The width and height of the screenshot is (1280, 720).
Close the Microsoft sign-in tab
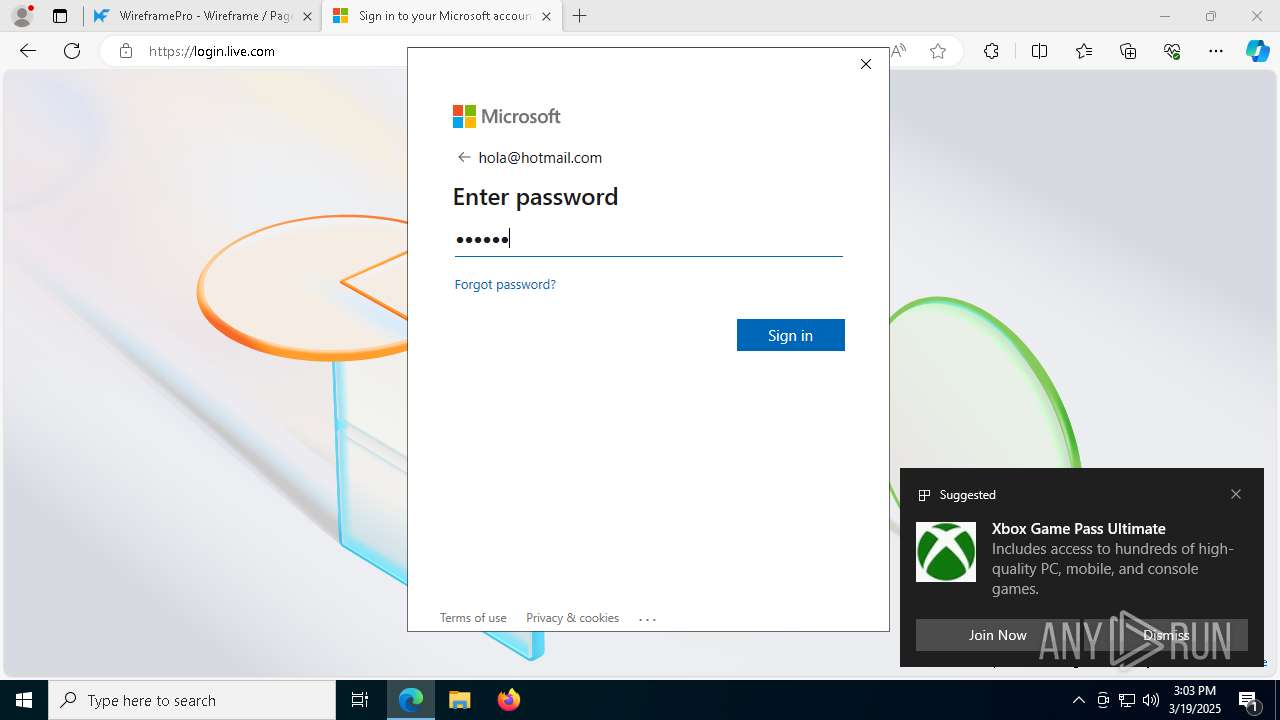pyautogui.click(x=546, y=16)
